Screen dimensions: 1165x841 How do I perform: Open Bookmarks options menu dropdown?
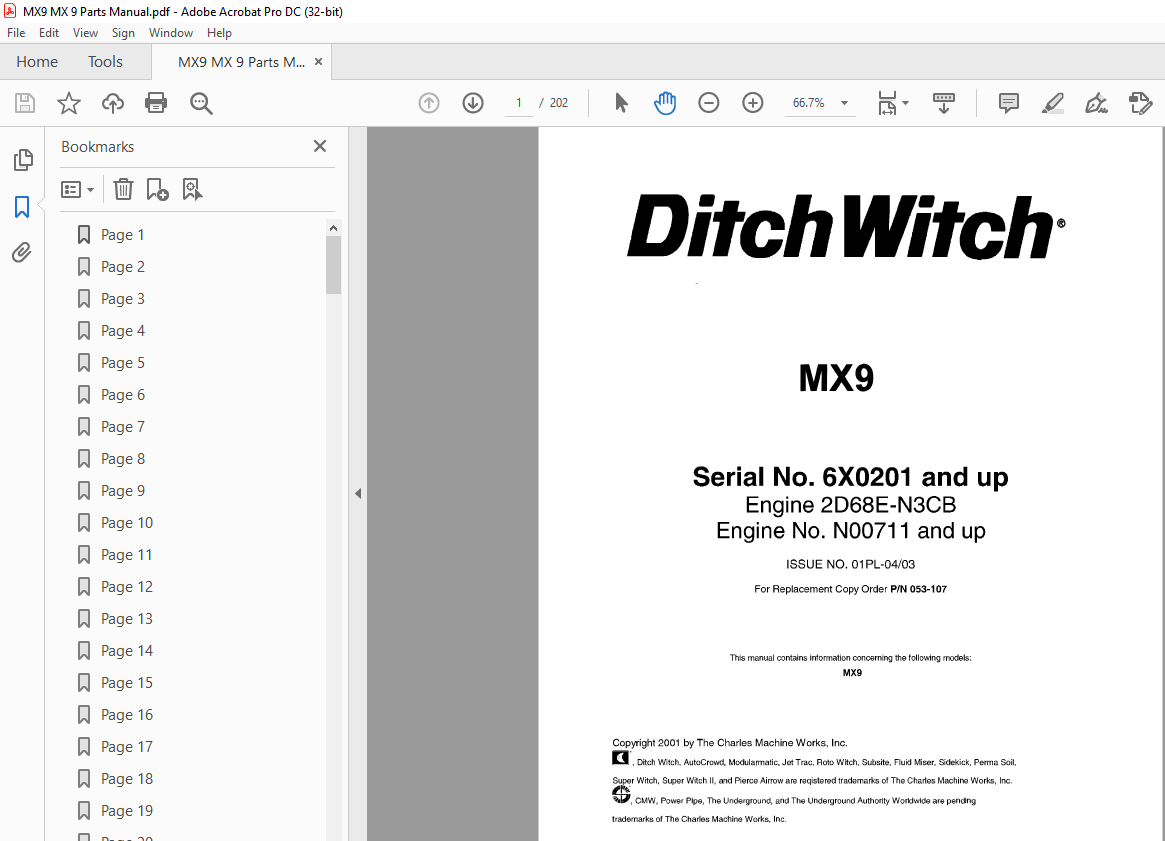point(77,189)
